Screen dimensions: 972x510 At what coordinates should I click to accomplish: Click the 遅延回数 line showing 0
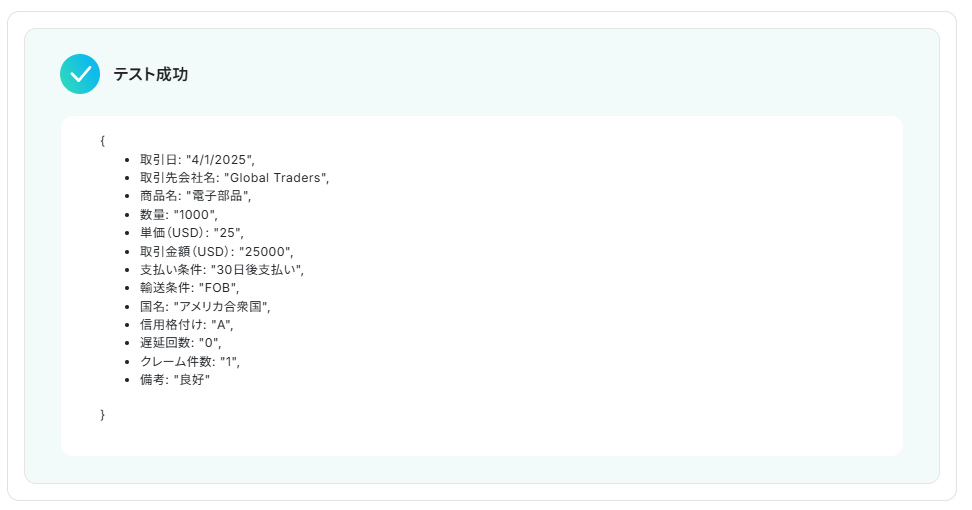180,343
